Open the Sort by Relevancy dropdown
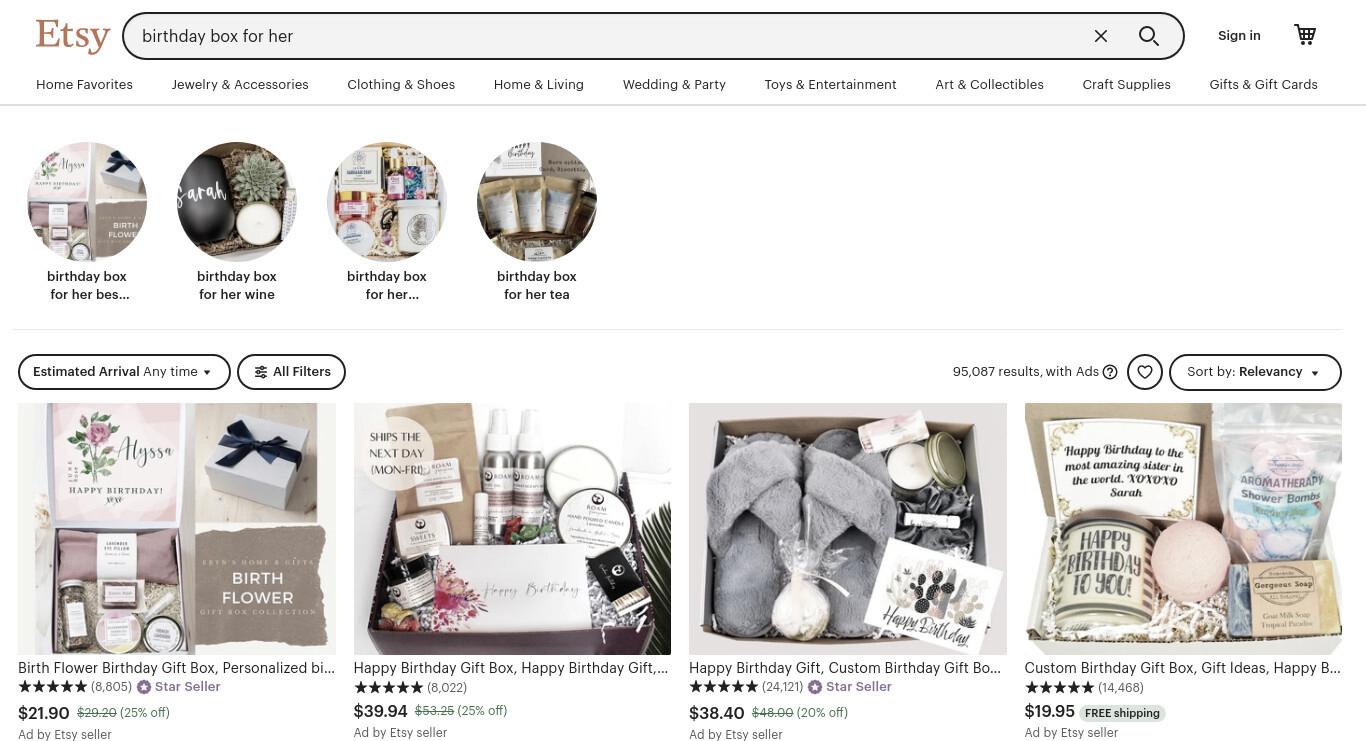Screen dimensions: 1366x741 coord(1255,372)
